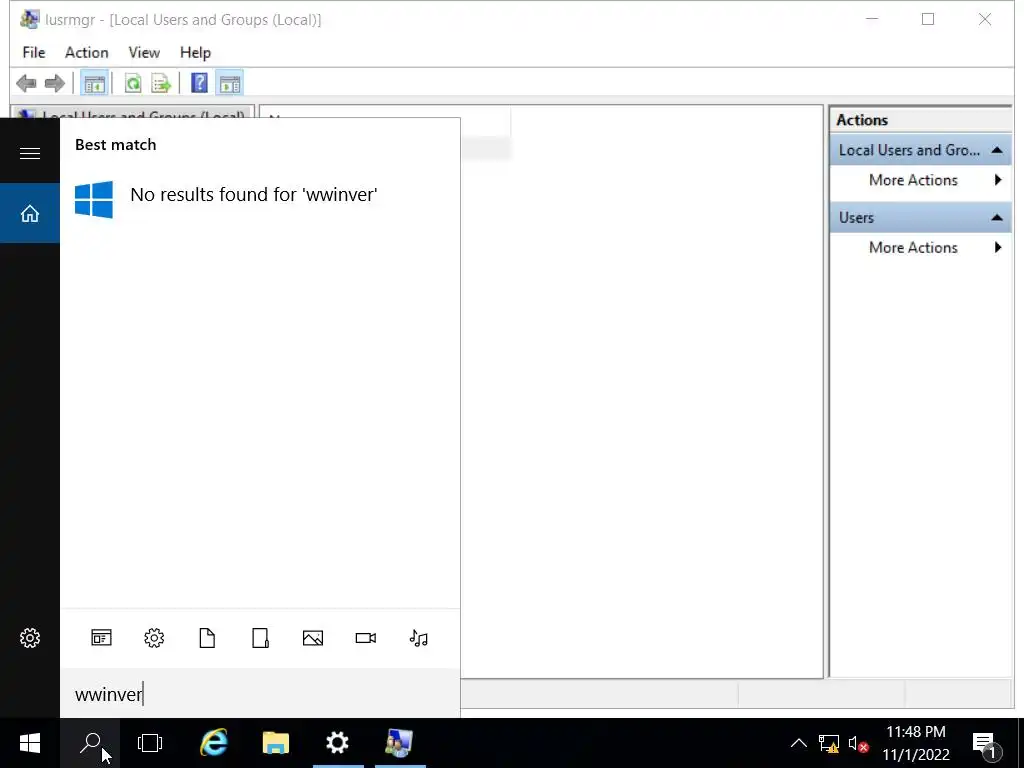Open the Action menu
This screenshot has height=768, width=1024.
click(87, 52)
